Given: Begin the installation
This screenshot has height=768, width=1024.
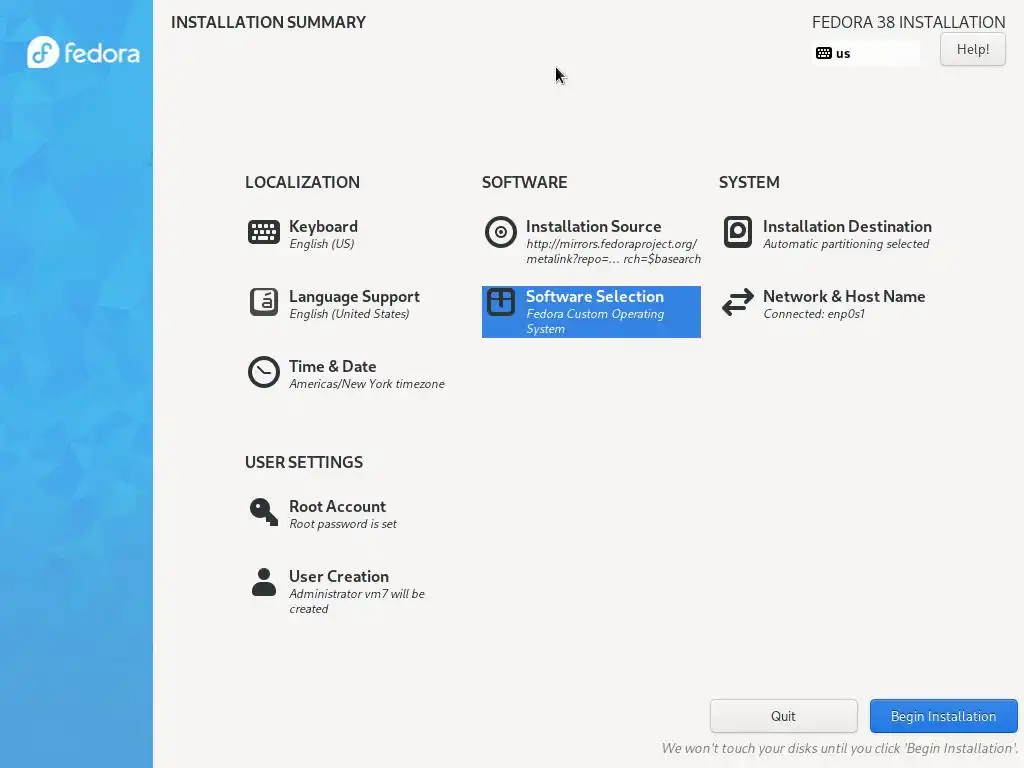Looking at the screenshot, I should click(x=944, y=716).
